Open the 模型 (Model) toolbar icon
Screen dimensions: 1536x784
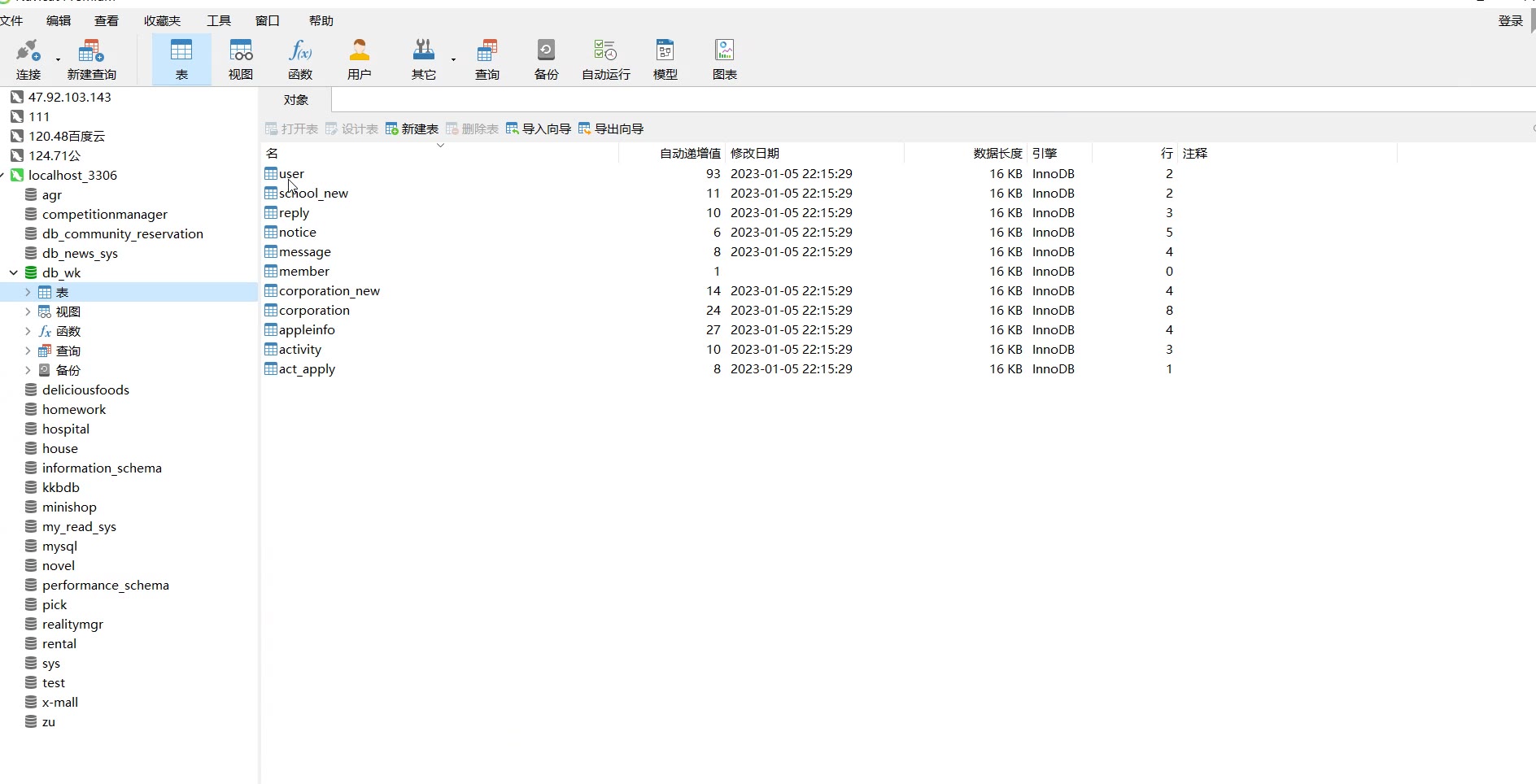coord(665,59)
